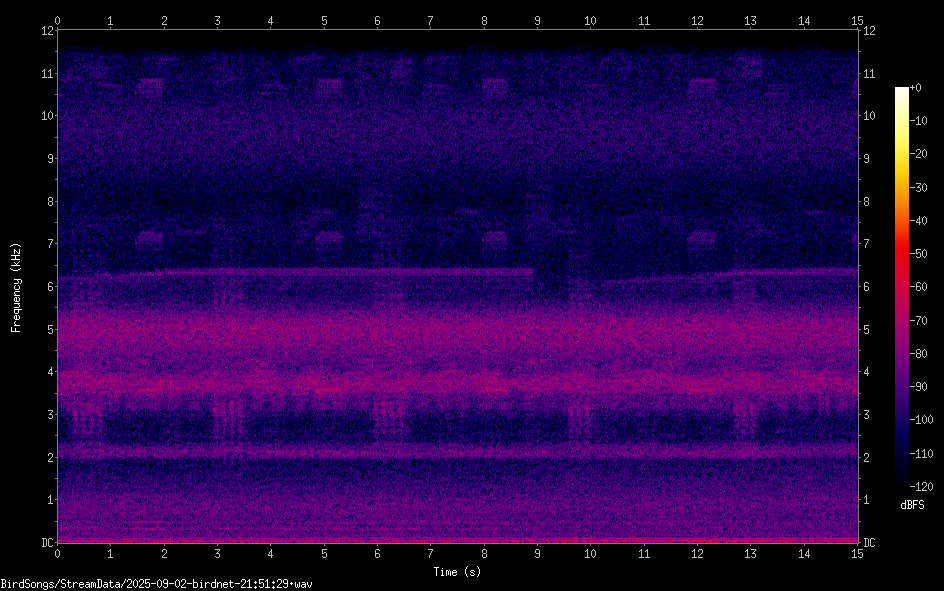This screenshot has height=591, width=944.
Task: Click the '-100' colorbar value
Action: [x=921, y=420]
